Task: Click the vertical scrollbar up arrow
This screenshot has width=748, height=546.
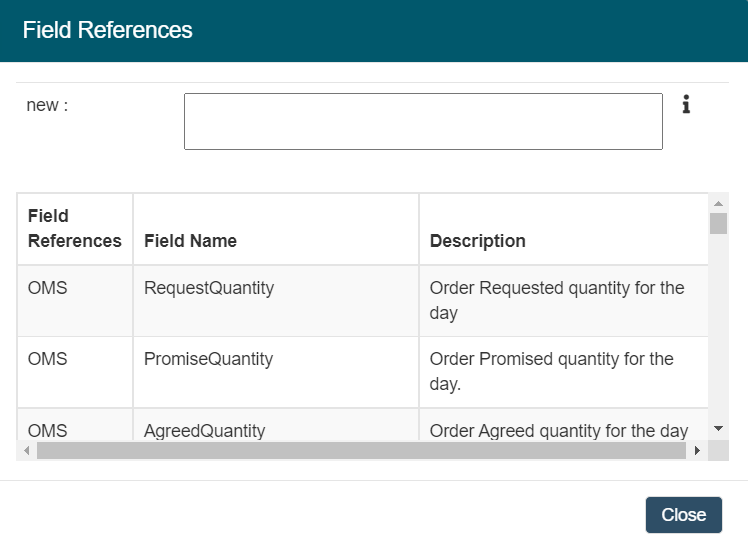Action: point(718,203)
